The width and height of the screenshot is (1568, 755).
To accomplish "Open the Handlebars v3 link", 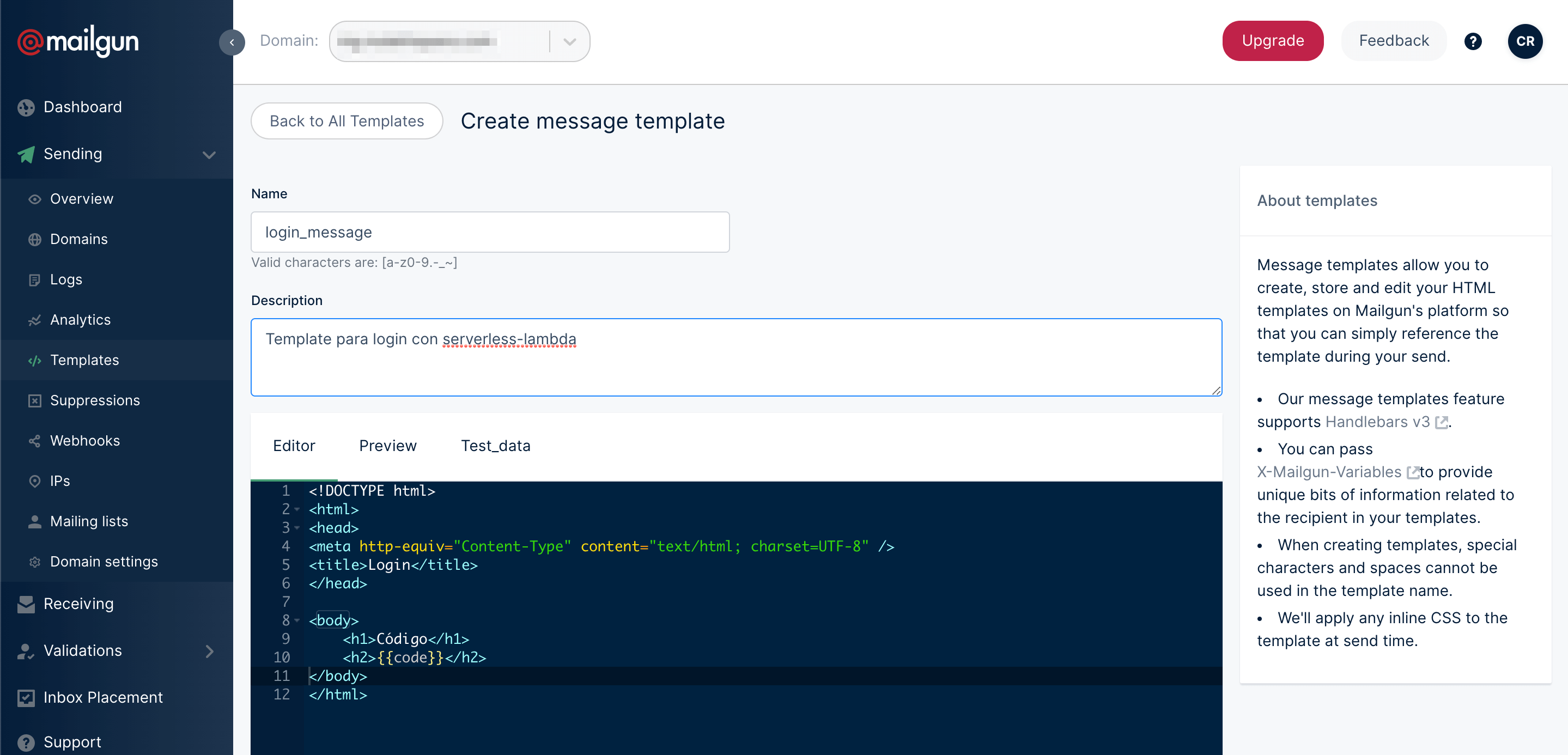I will tap(1377, 422).
